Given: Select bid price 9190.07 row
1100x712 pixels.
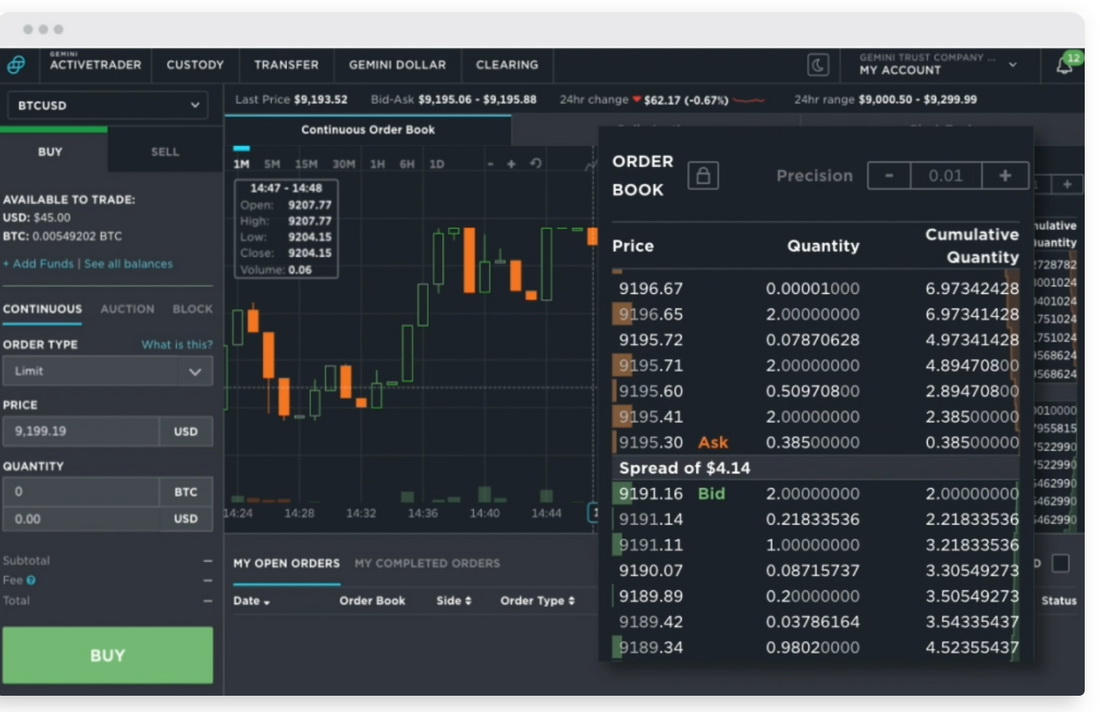Looking at the screenshot, I should point(815,570).
